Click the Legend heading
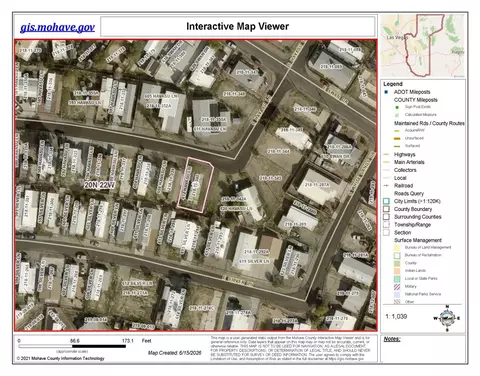This screenshot has width=480, height=376. point(393,84)
